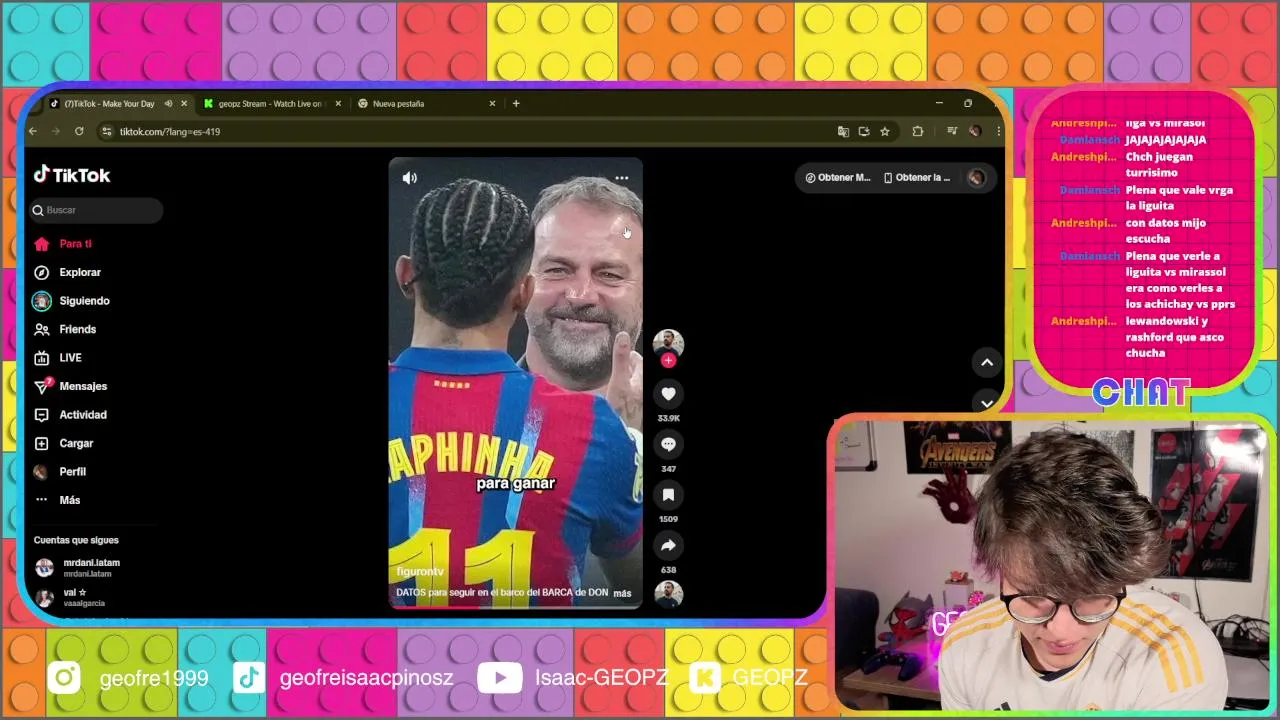
Task: Click the sound disc thumbnail below share
Action: [668, 594]
